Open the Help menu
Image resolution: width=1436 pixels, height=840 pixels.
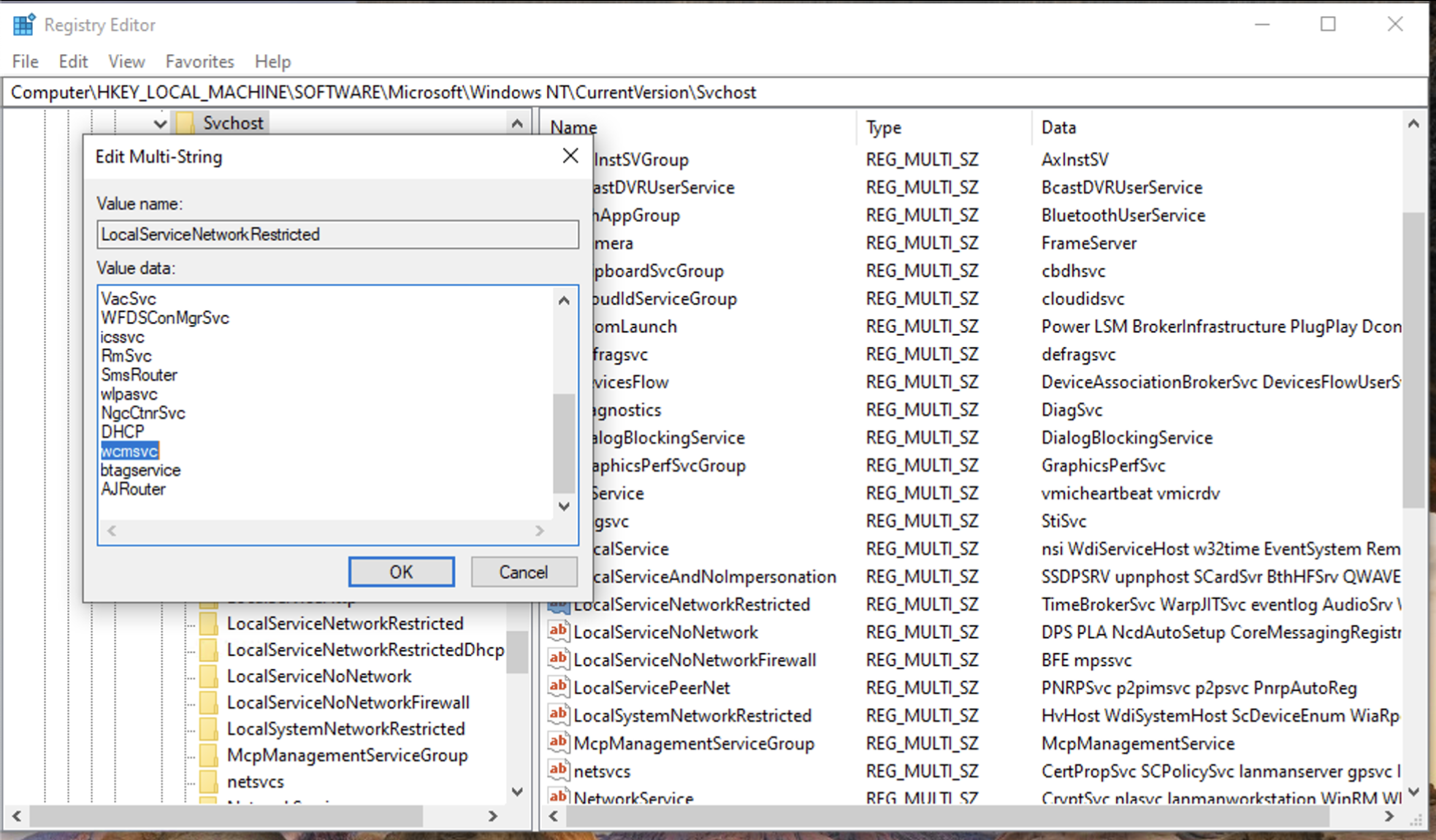tap(272, 61)
